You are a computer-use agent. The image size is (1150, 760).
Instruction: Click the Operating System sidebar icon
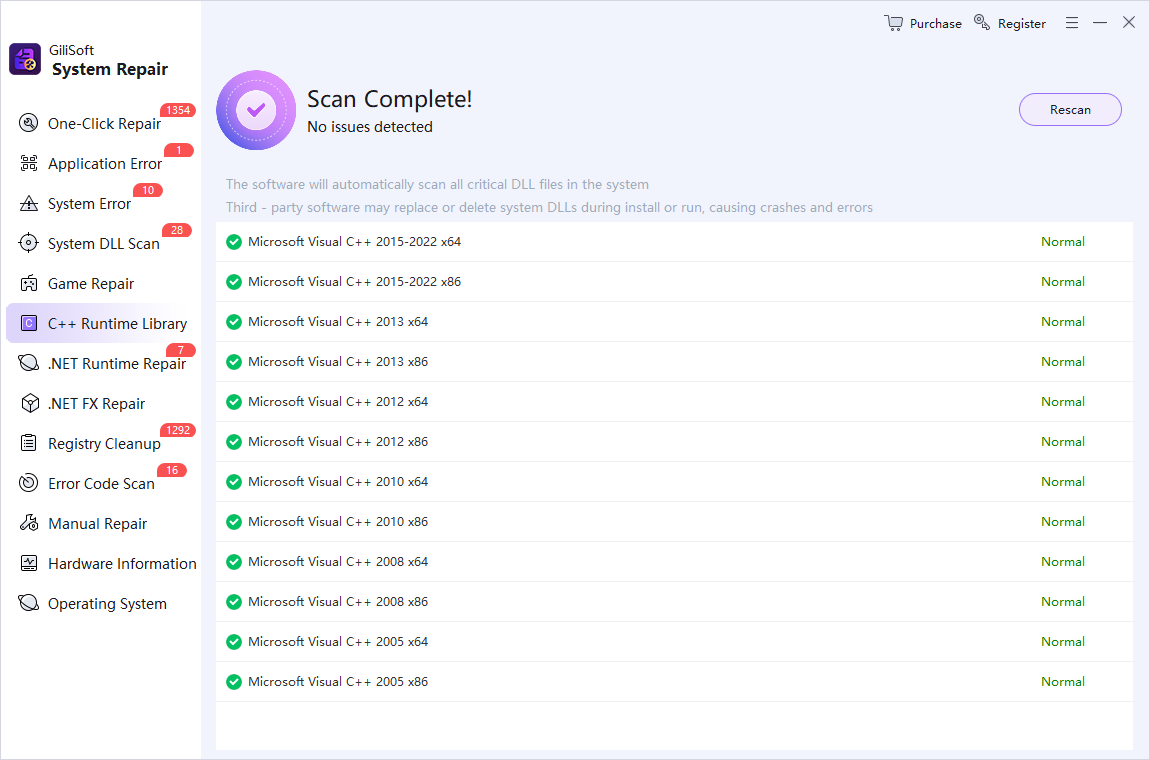29,602
